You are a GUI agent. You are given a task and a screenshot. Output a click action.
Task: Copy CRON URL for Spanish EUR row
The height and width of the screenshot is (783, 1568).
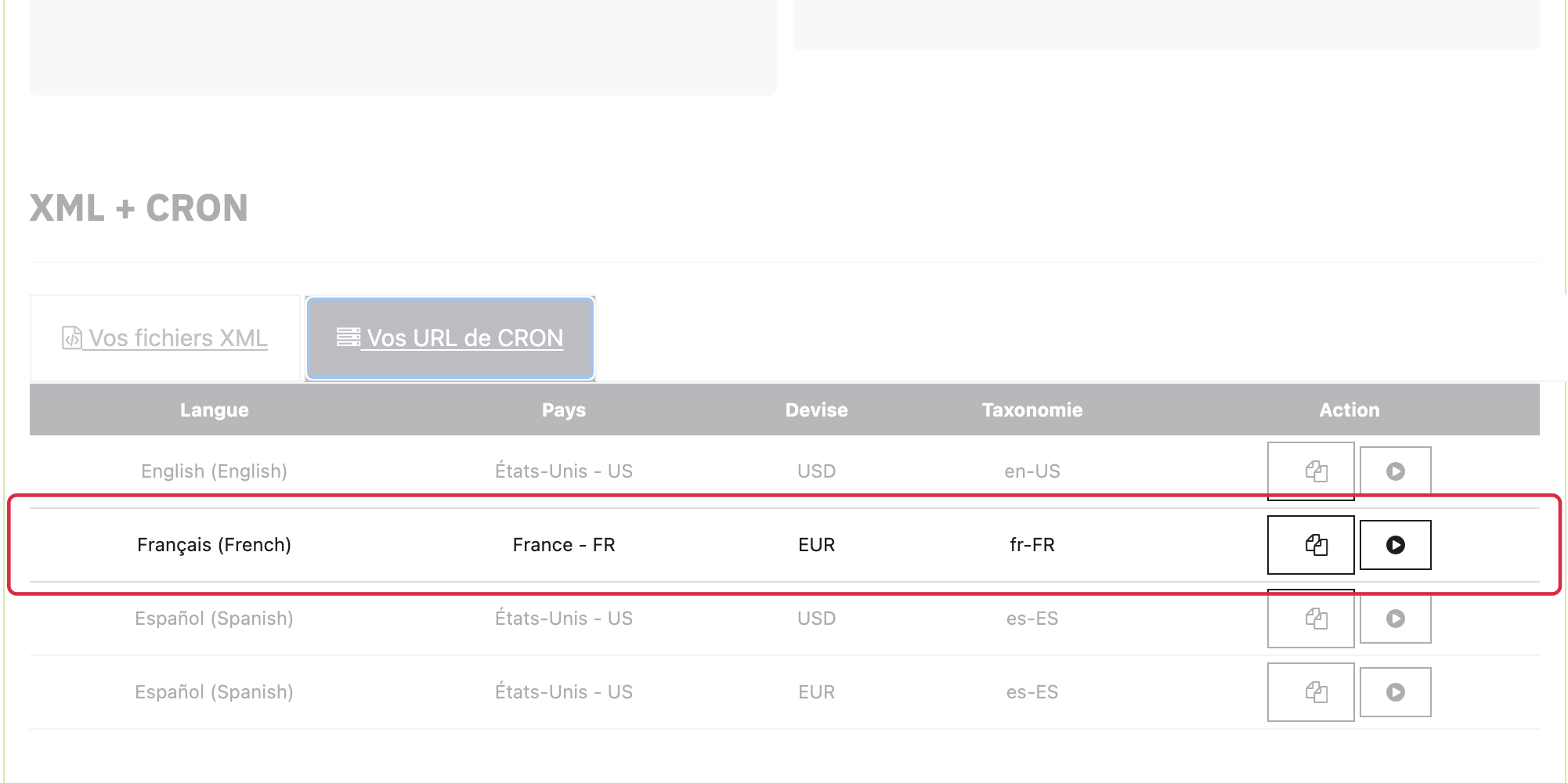coord(1311,692)
